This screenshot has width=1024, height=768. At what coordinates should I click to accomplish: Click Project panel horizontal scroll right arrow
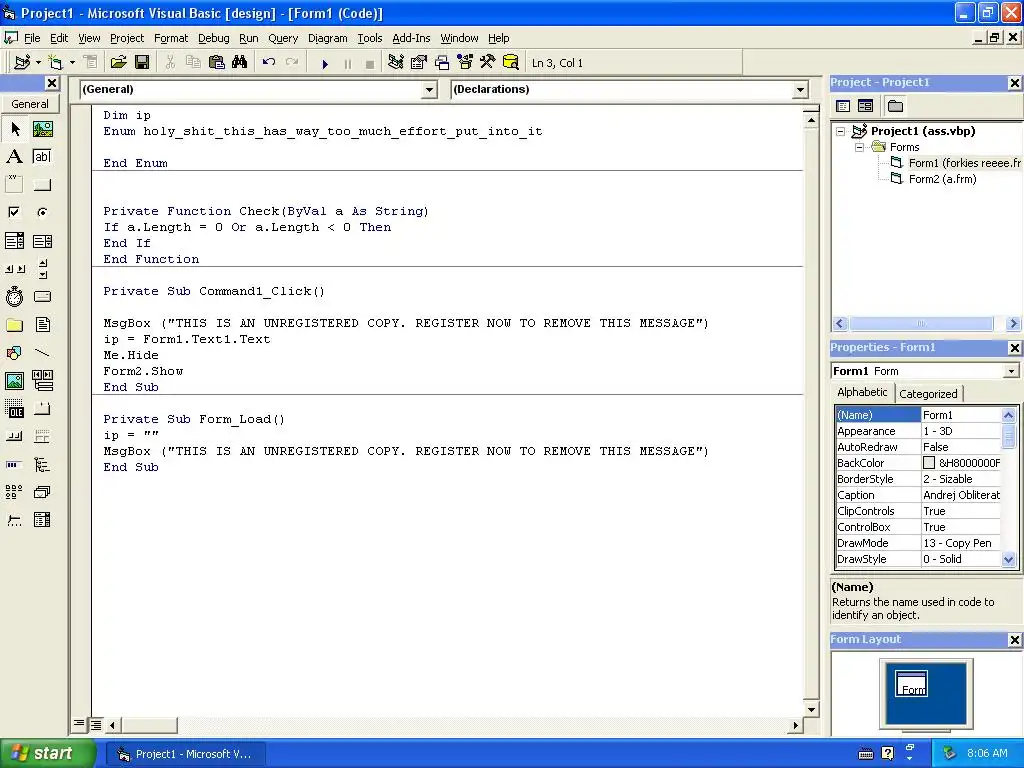[x=1013, y=323]
